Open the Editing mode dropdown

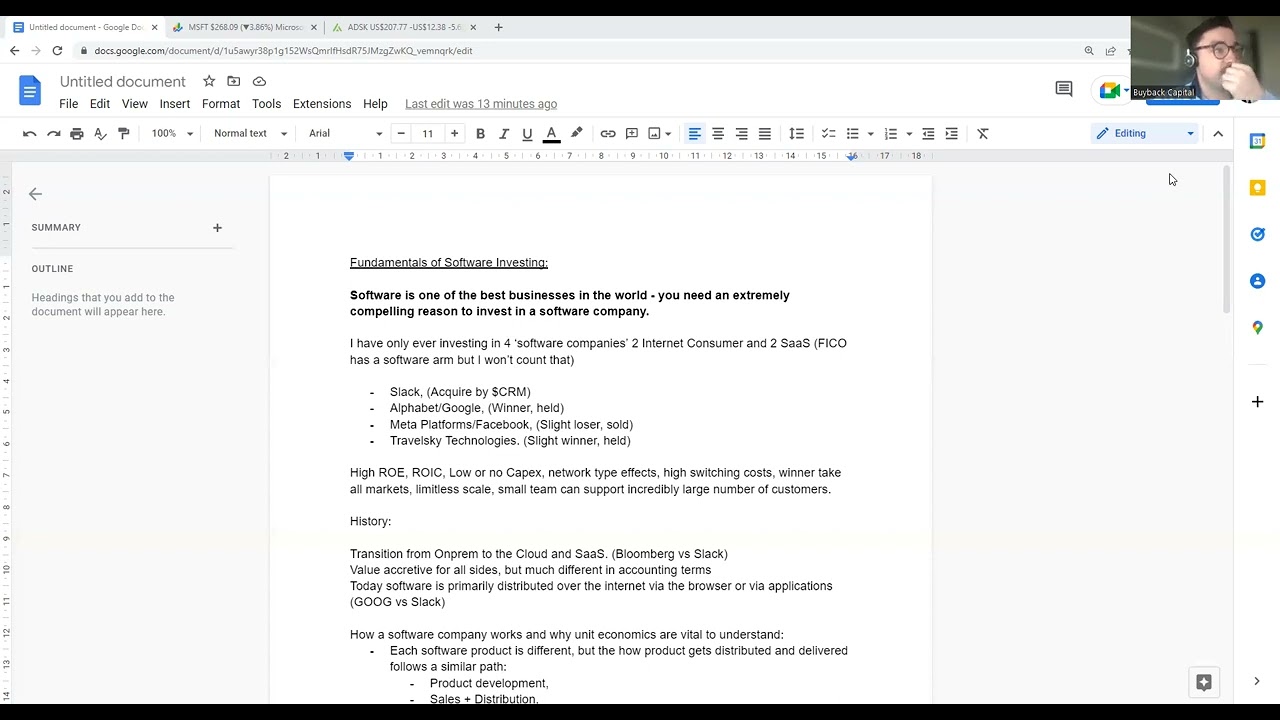pos(1145,133)
